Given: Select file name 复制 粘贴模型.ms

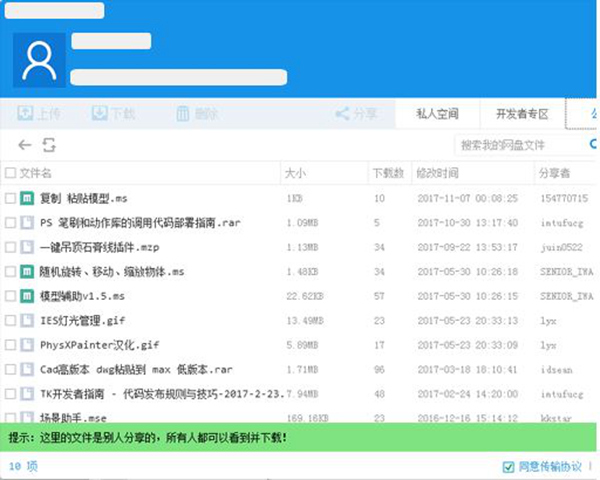Looking at the screenshot, I should 84,198.
